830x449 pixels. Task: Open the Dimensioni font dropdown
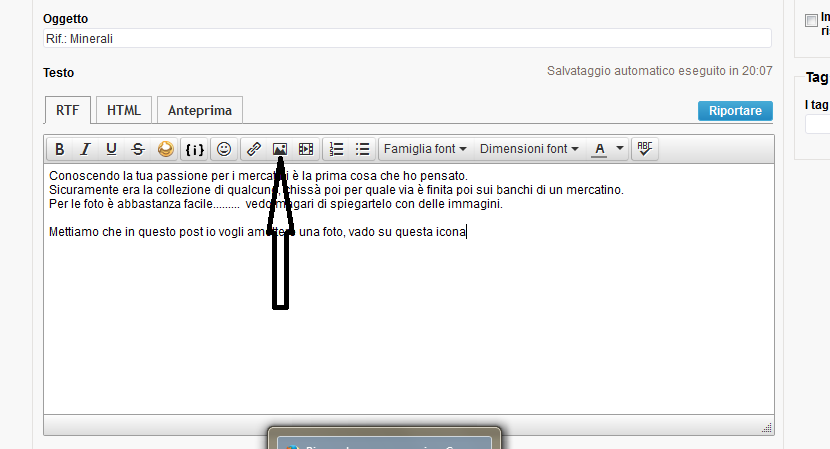(x=529, y=149)
